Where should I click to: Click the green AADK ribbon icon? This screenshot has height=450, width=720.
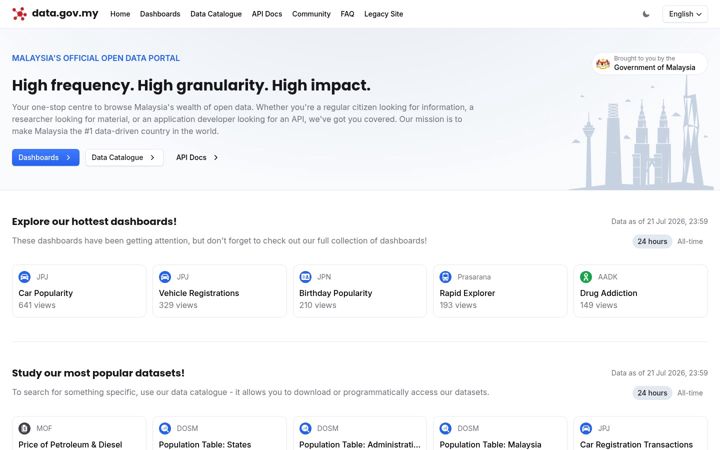tap(586, 277)
